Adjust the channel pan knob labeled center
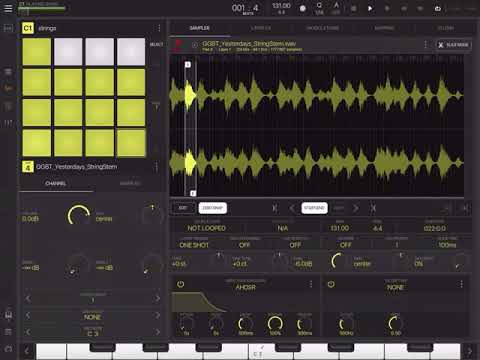 152,216
